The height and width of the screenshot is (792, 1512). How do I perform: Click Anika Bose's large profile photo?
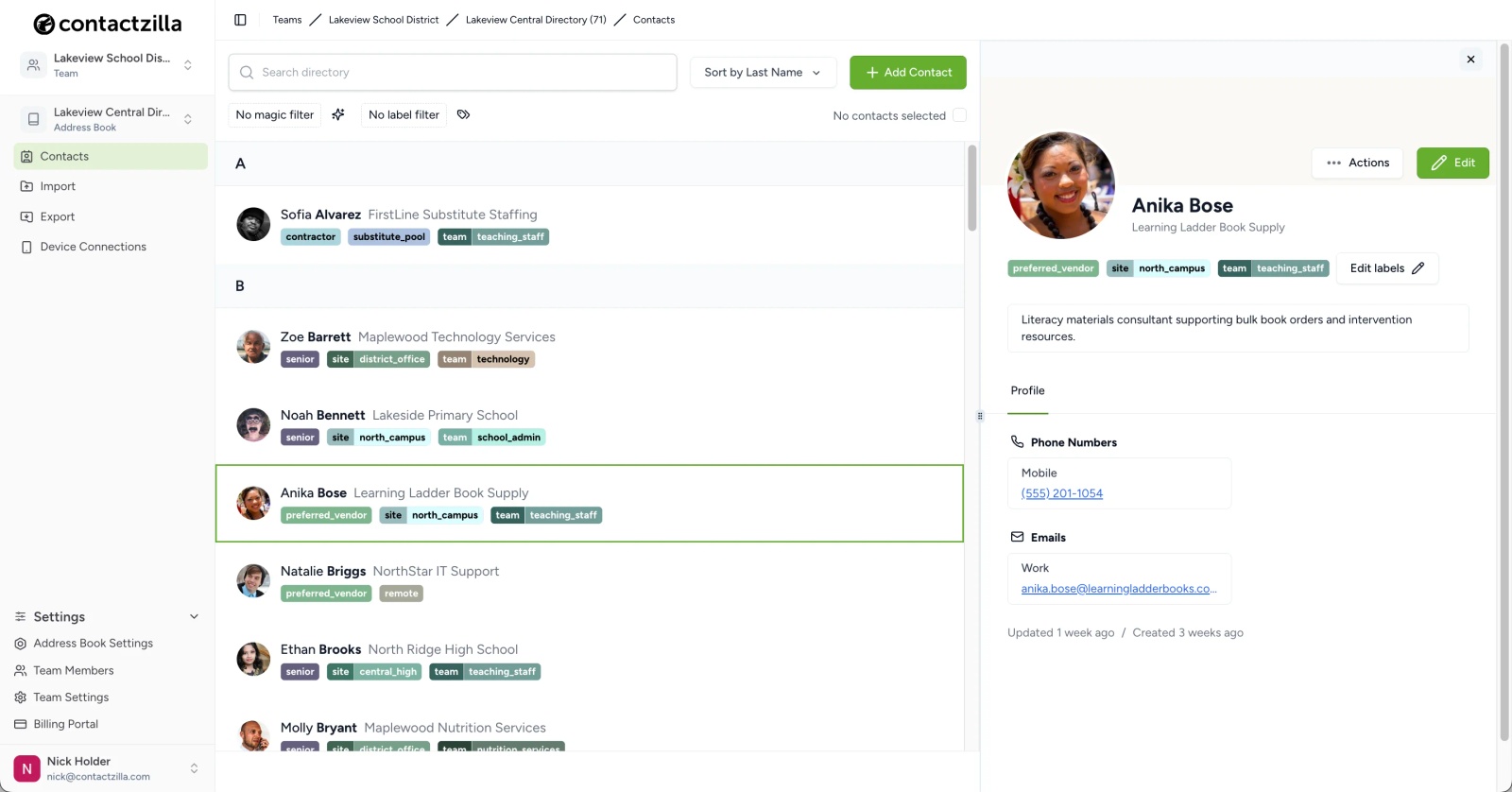click(1061, 185)
